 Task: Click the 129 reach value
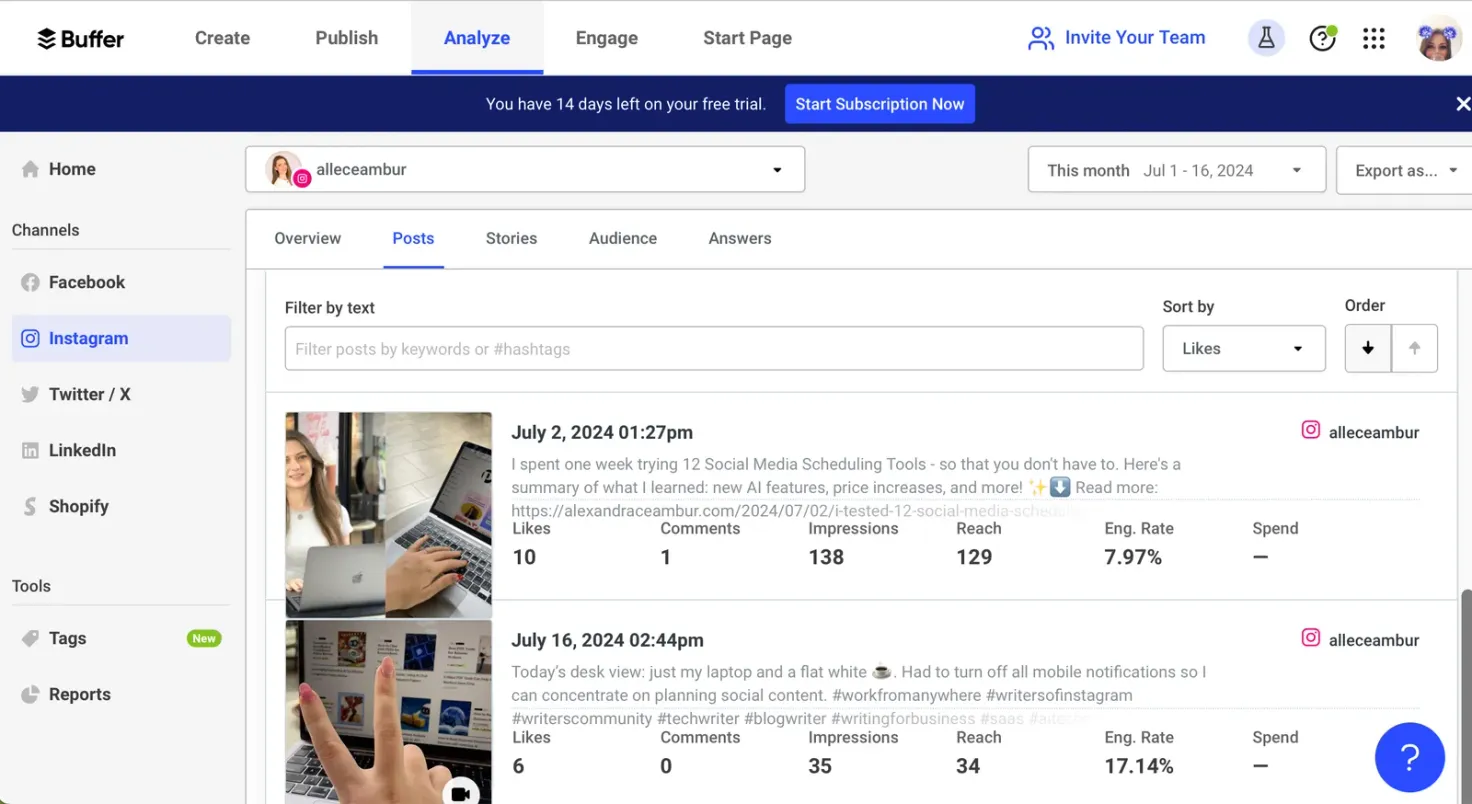pos(974,557)
